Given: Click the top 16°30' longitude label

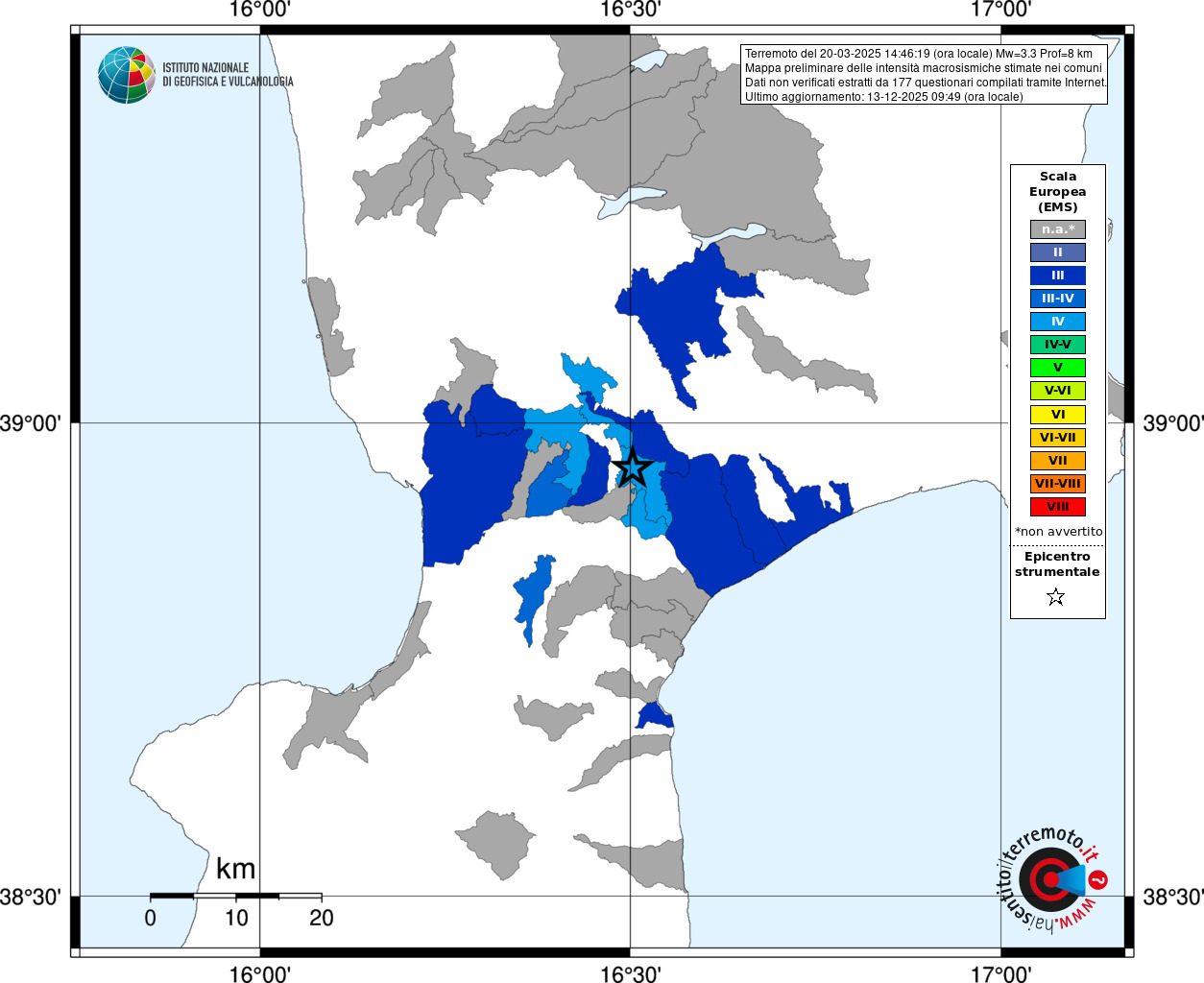Looking at the screenshot, I should point(631,10).
